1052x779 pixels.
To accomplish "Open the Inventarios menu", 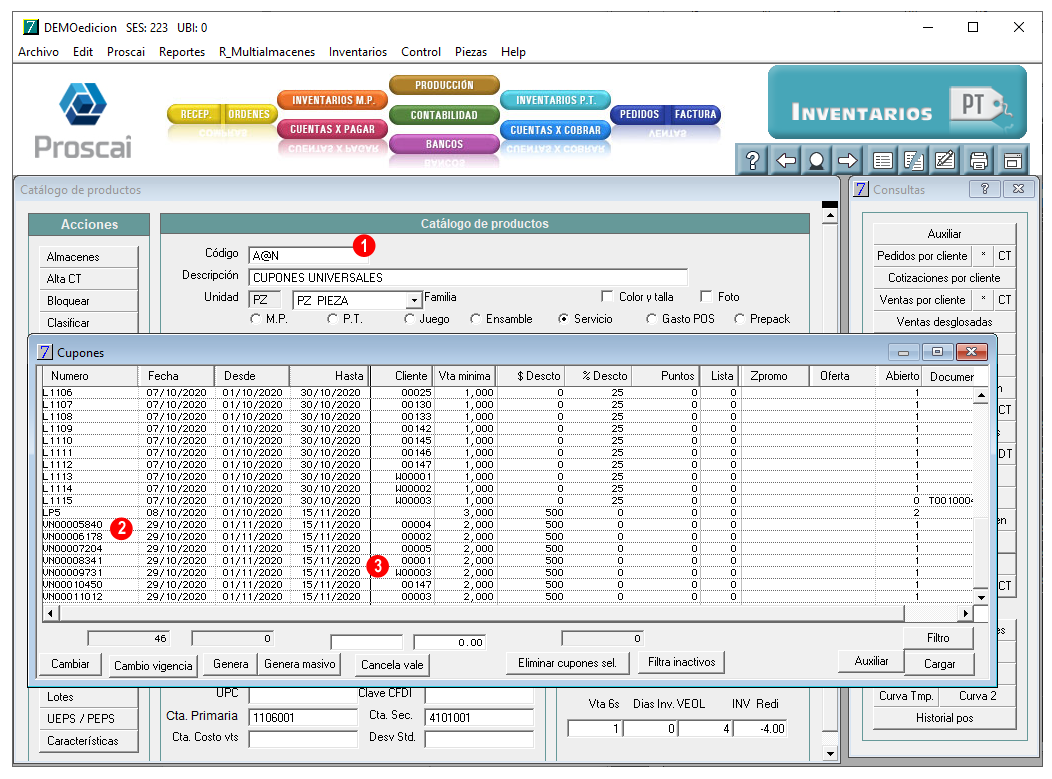I will tap(358, 52).
